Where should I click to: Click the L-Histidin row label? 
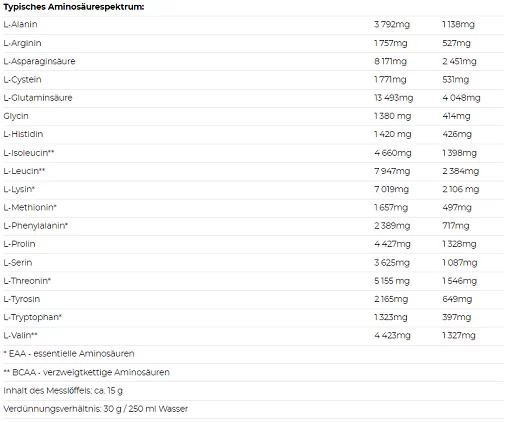tap(23, 134)
